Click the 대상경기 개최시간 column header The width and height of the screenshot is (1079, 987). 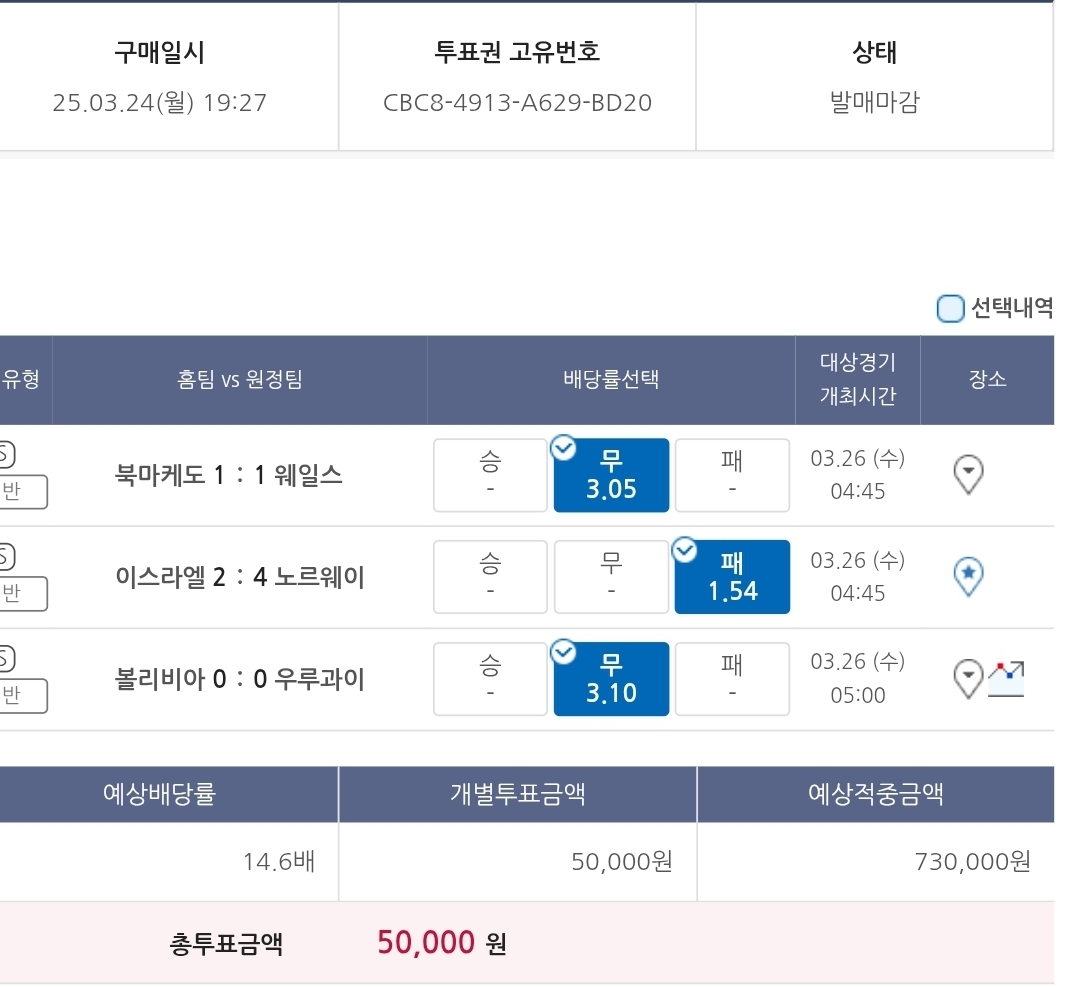click(857, 379)
